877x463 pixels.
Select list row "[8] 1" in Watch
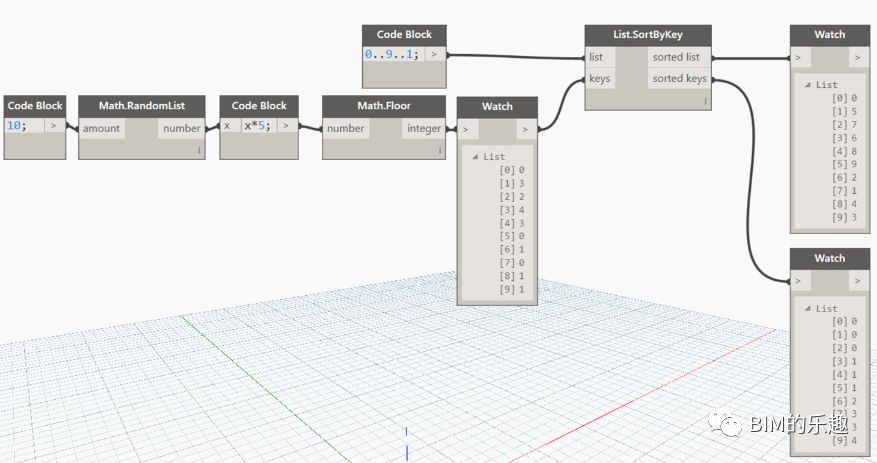click(x=512, y=276)
